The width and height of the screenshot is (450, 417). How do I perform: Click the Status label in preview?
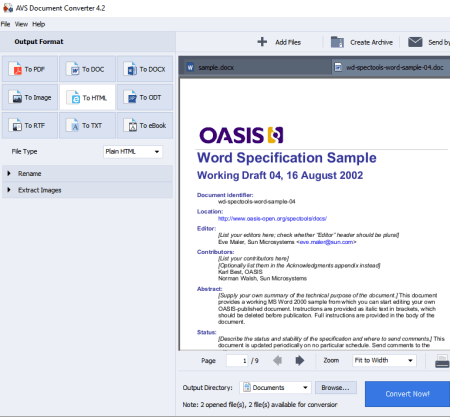[206, 332]
